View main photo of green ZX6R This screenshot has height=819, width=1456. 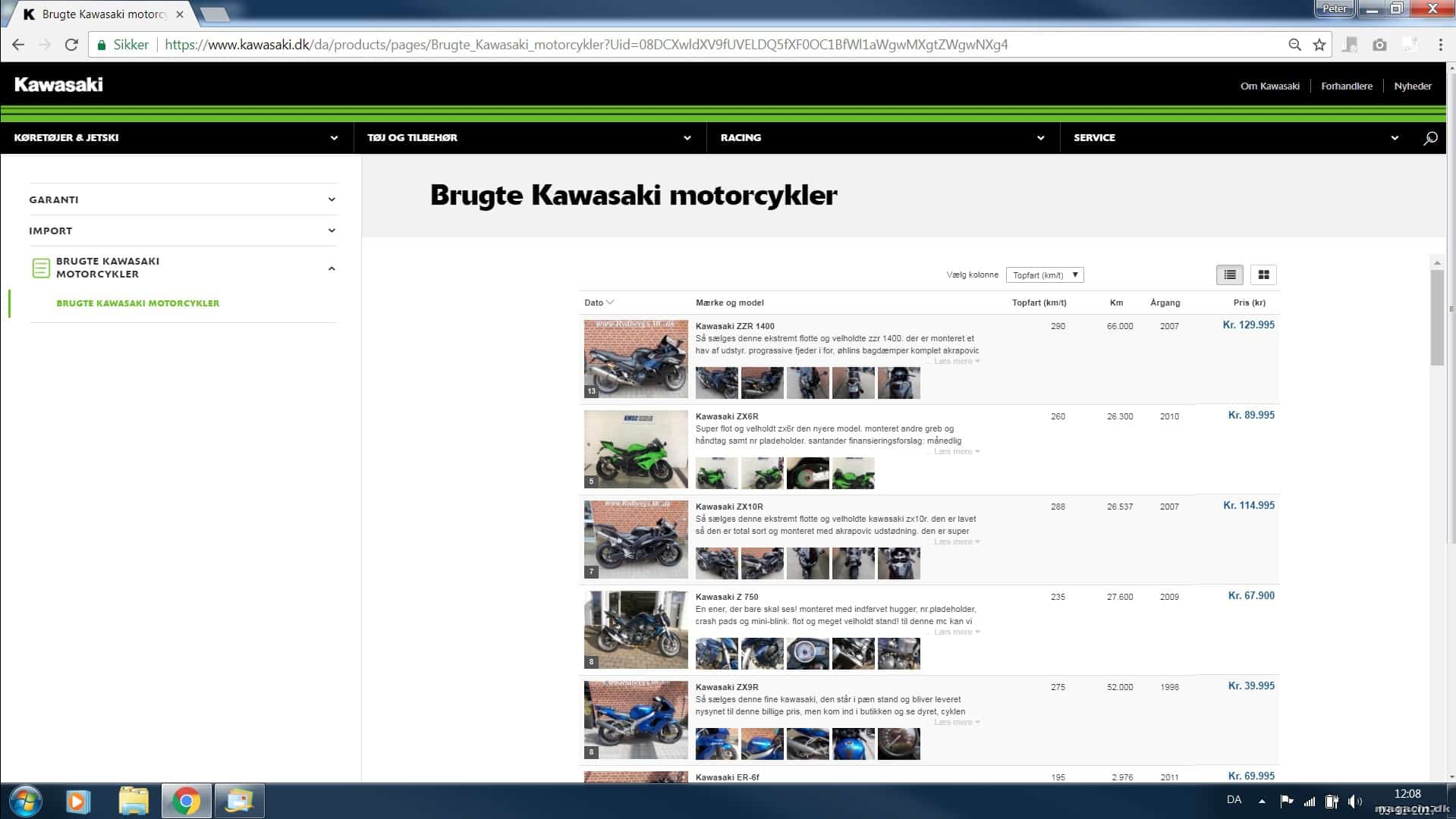click(636, 449)
